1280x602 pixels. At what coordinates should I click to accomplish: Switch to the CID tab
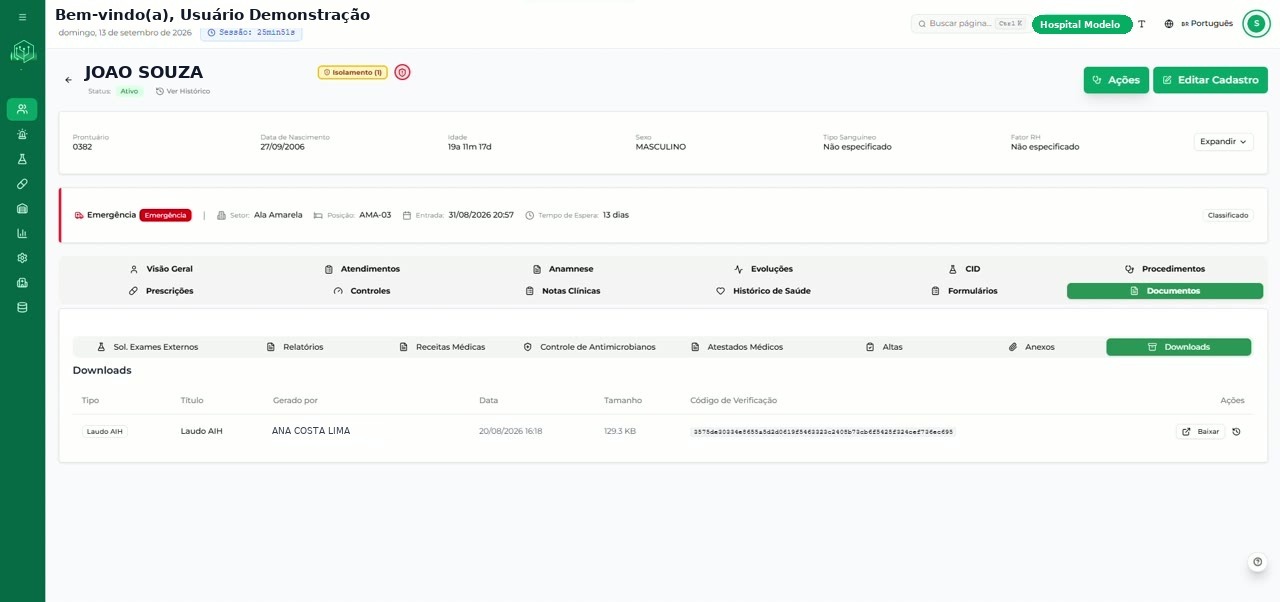click(x=965, y=269)
